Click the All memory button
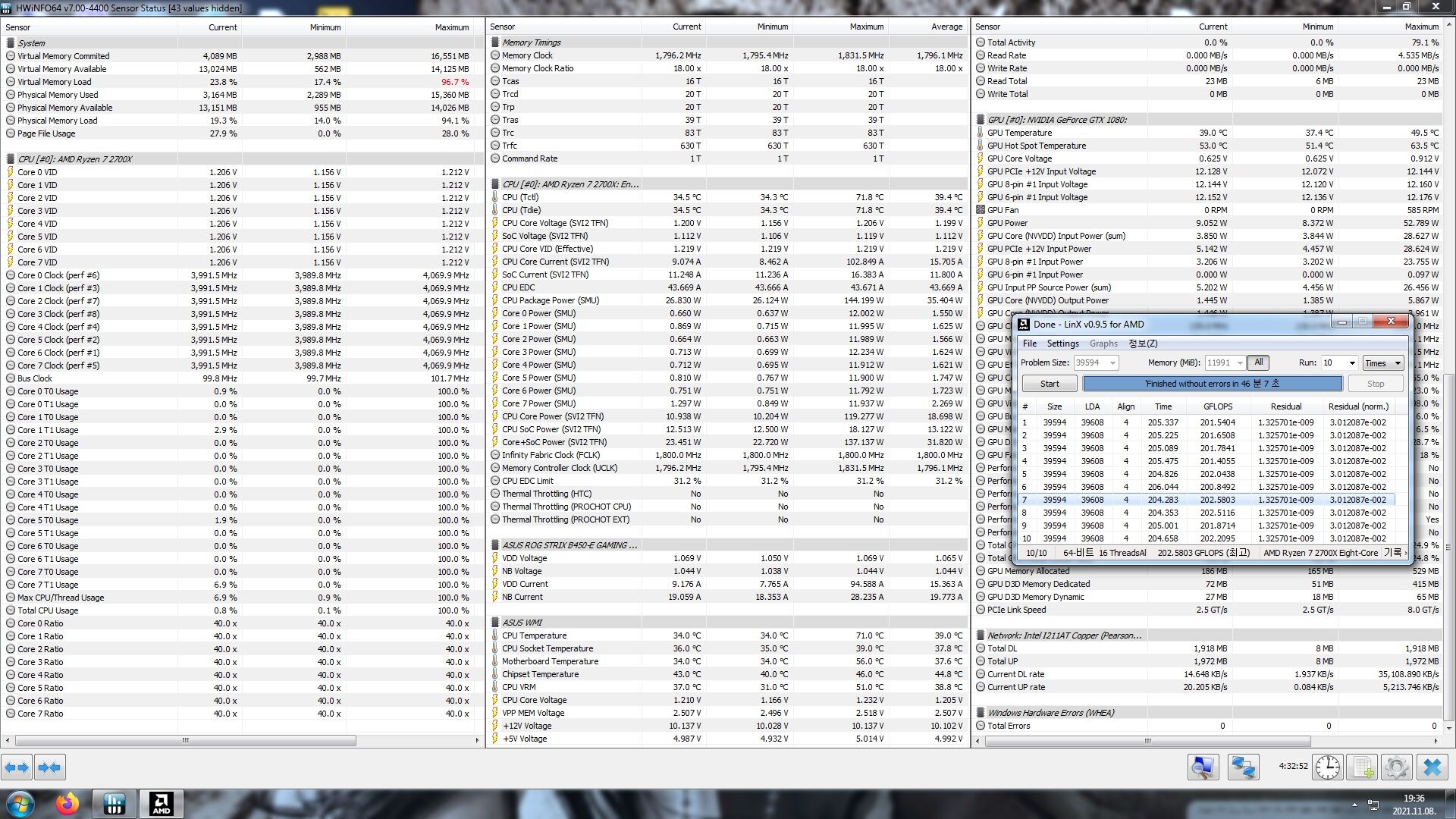This screenshot has width=1456, height=819. coord(1259,362)
